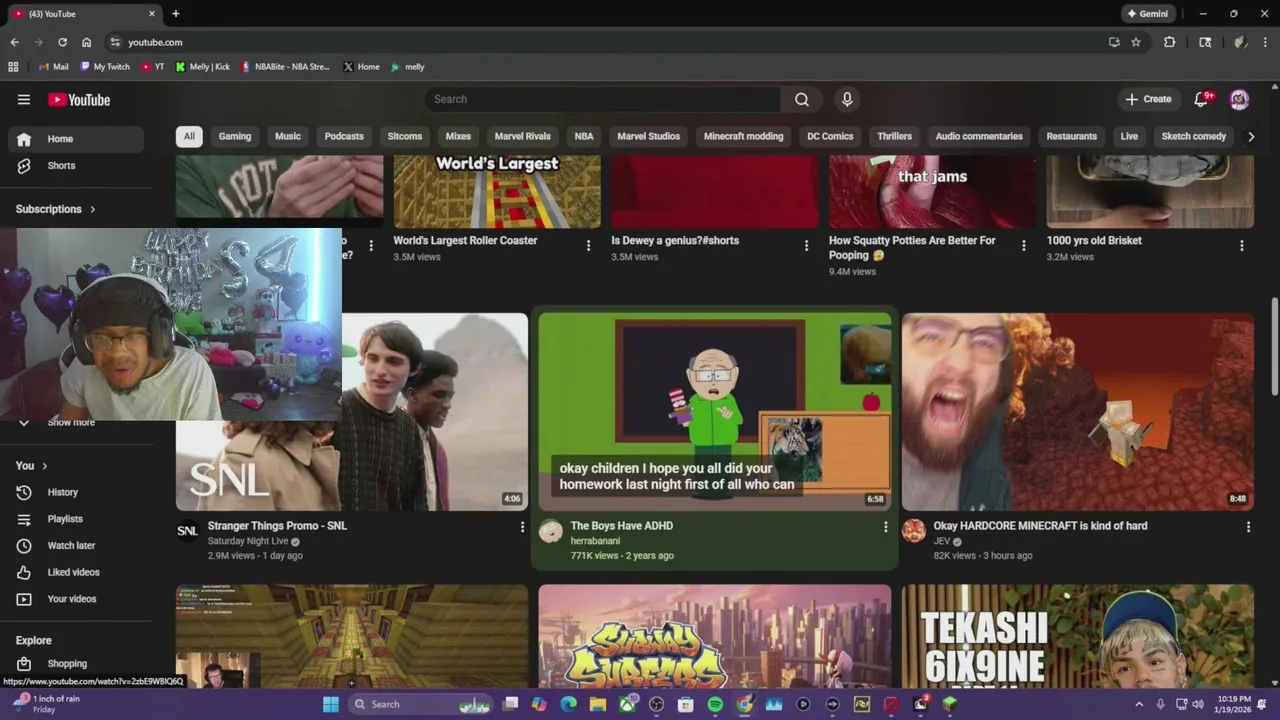Open Windows Start menu
This screenshot has height=720, width=1280.
[331, 704]
